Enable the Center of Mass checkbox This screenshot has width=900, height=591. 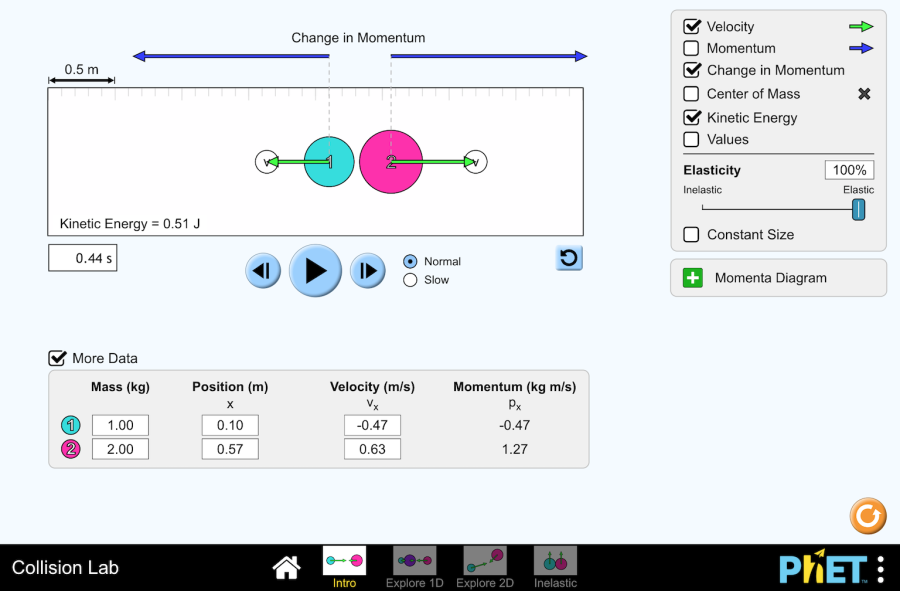(691, 94)
